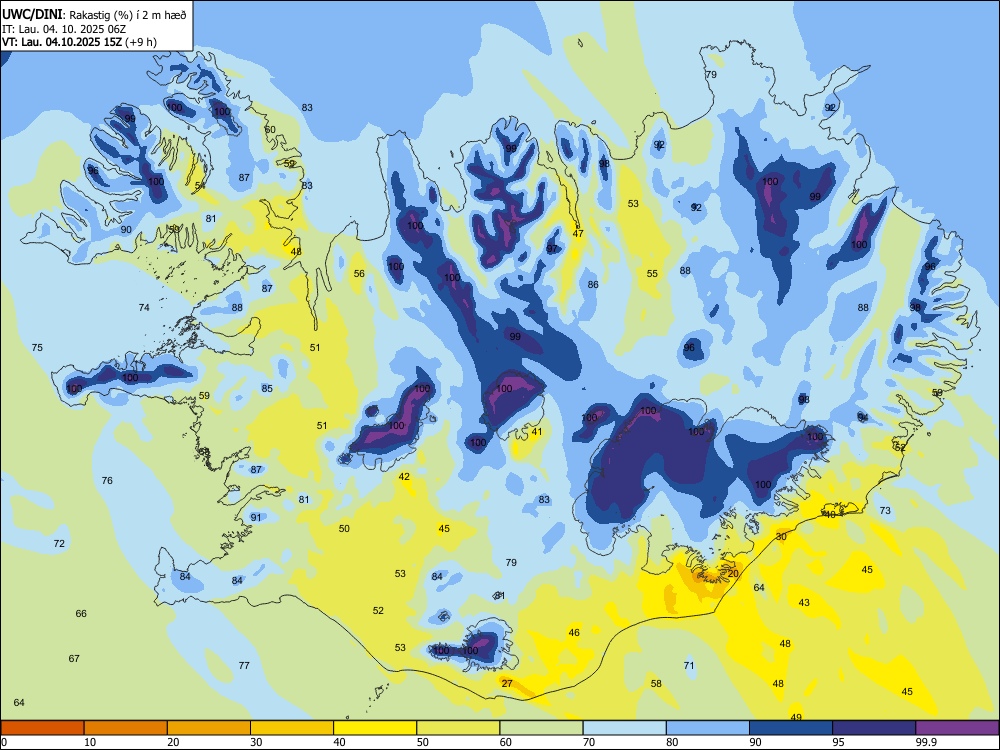Viewport: 1000px width, 750px height.
Task: Click the '86' humidity value on the map
Action: click(593, 284)
